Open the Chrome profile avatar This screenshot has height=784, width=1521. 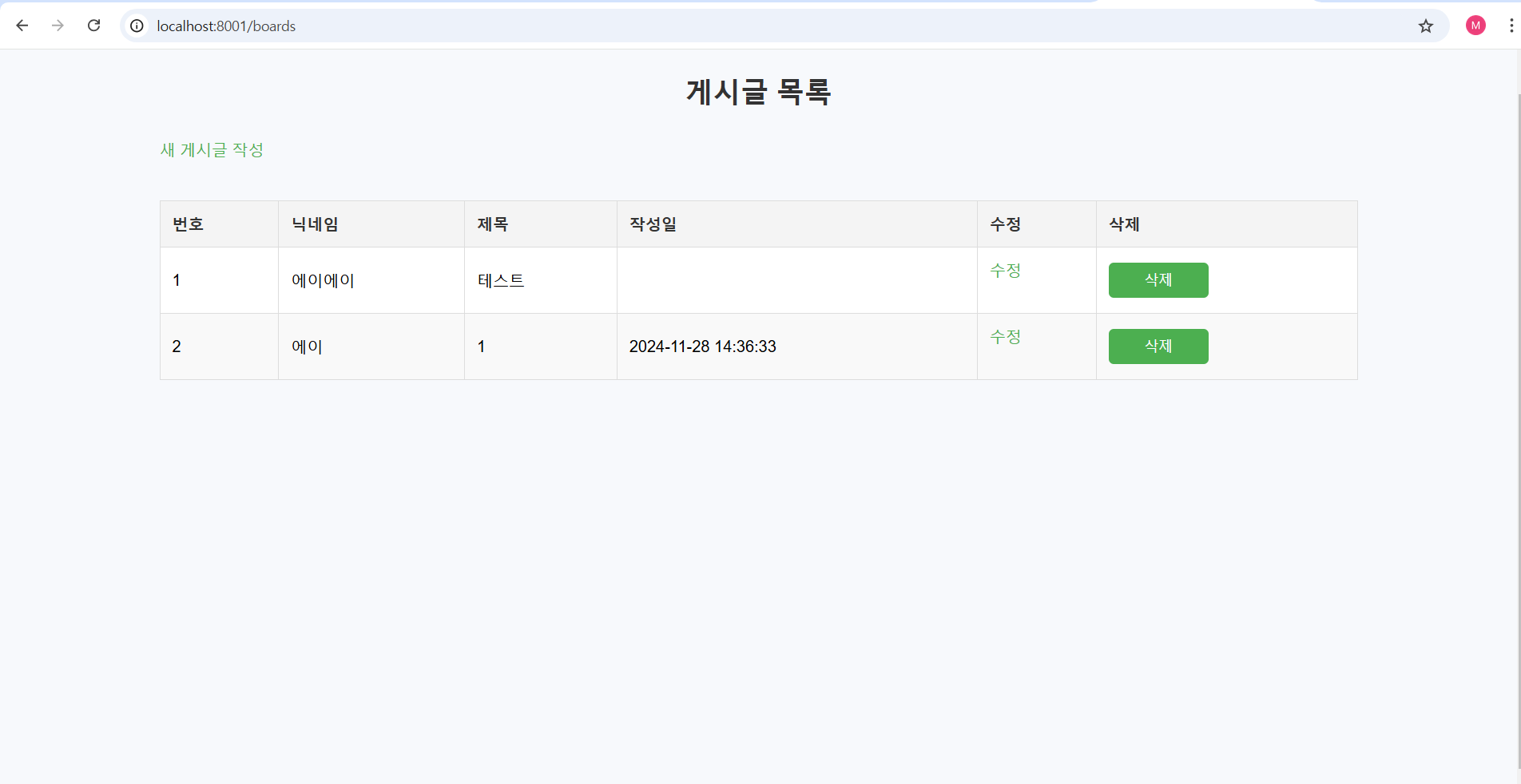tap(1475, 25)
